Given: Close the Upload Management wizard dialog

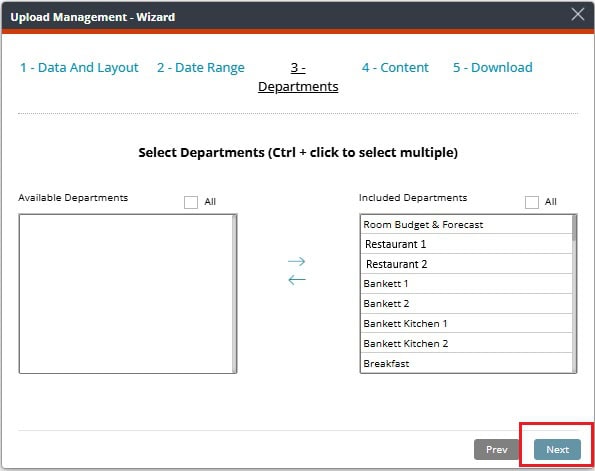Looking at the screenshot, I should [578, 15].
